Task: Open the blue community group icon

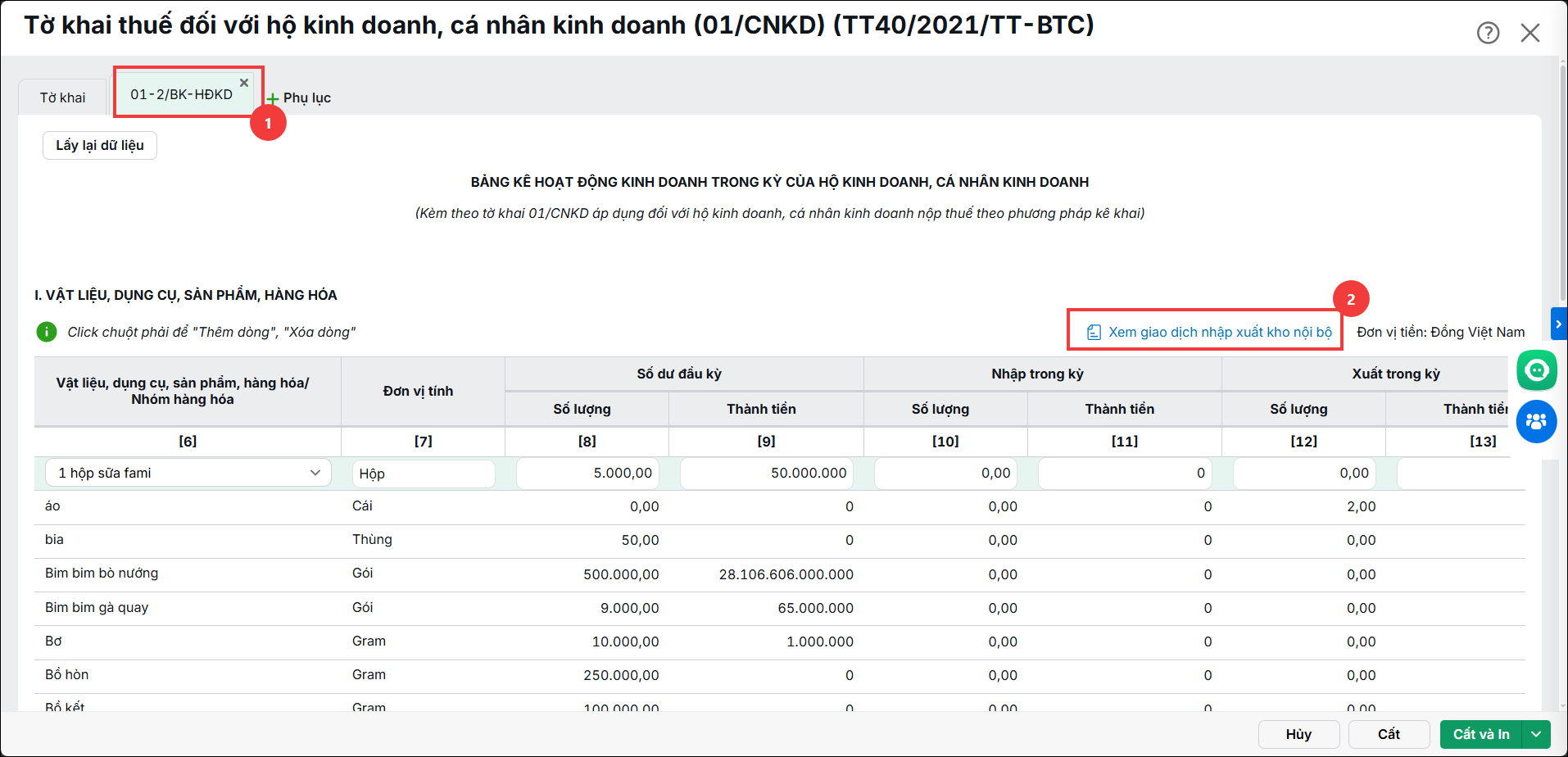Action: pos(1536,421)
